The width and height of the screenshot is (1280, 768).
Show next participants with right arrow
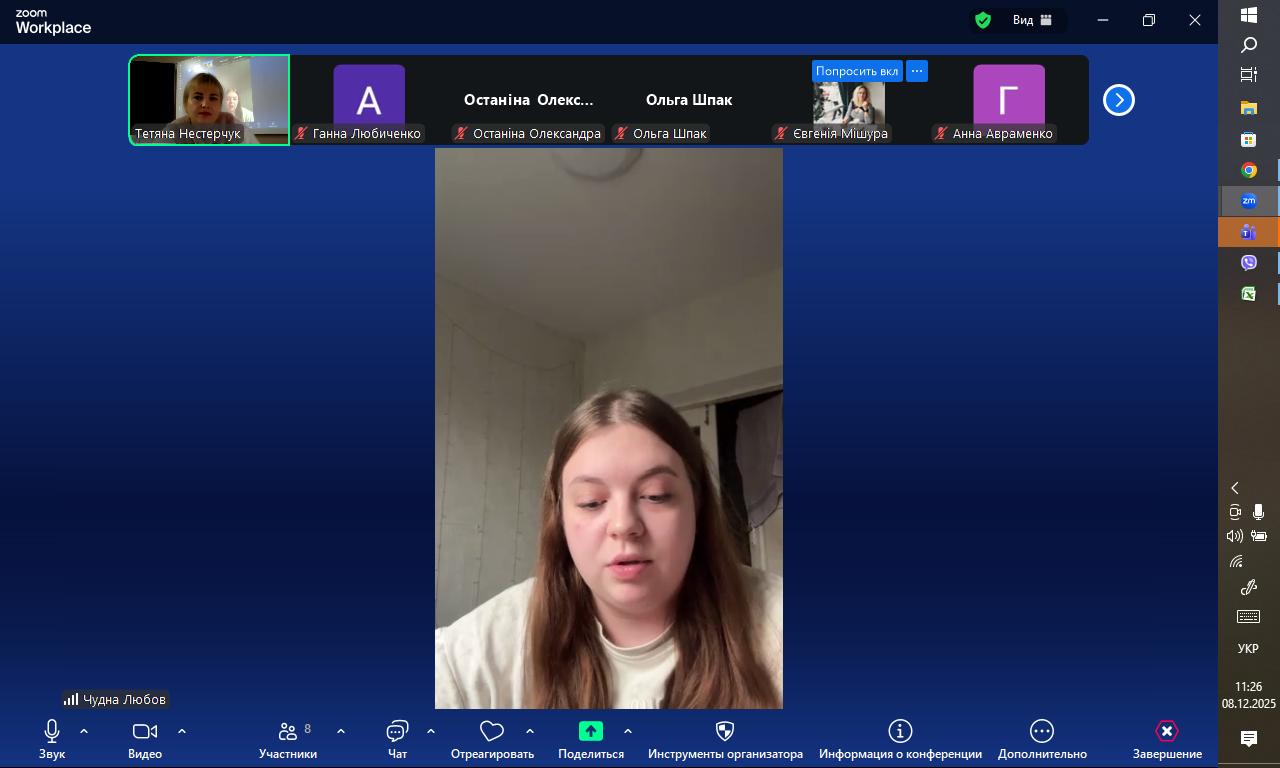point(1118,100)
